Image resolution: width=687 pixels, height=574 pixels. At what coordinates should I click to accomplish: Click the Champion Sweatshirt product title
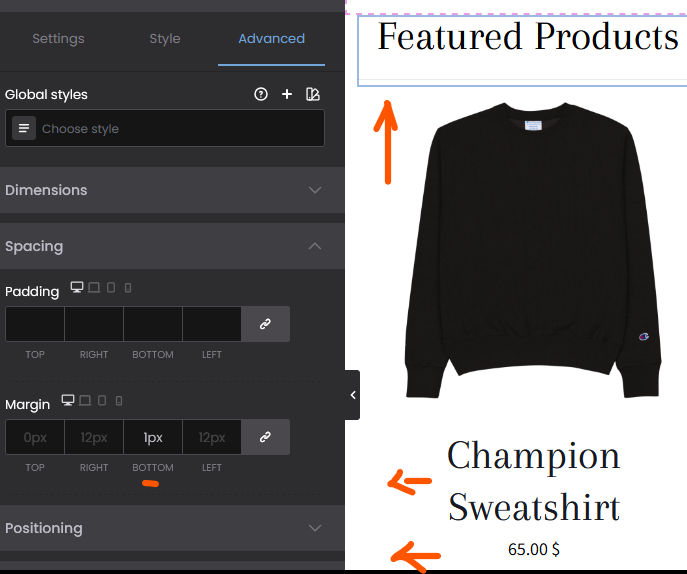(x=534, y=481)
